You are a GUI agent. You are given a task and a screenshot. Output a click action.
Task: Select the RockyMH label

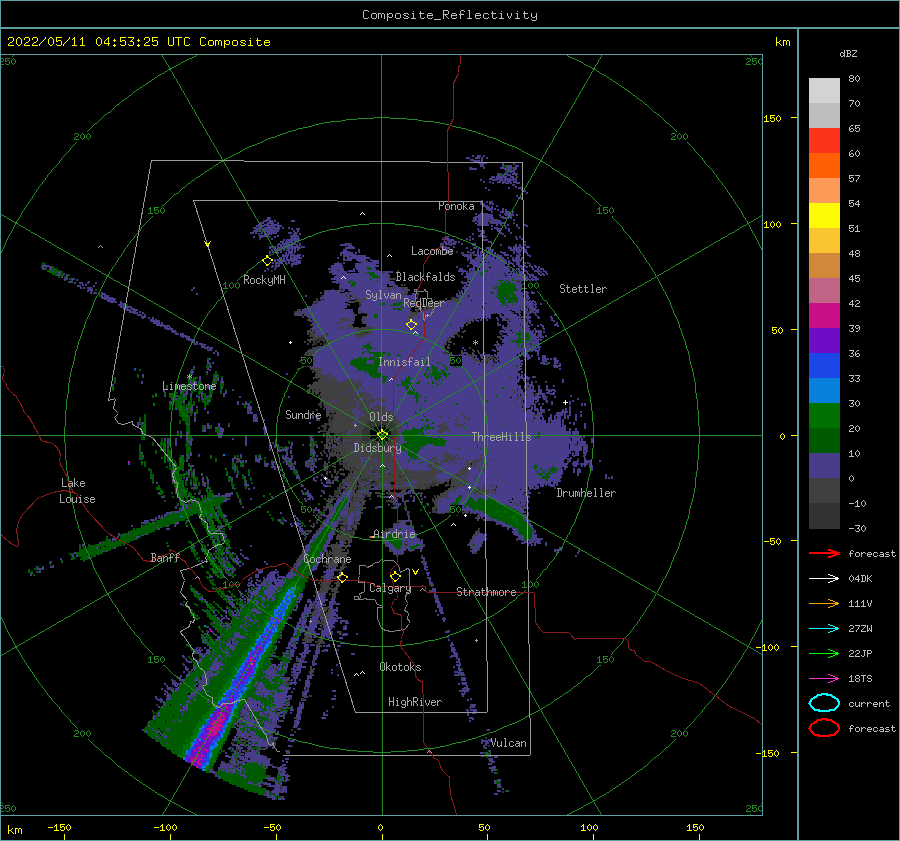click(x=264, y=280)
